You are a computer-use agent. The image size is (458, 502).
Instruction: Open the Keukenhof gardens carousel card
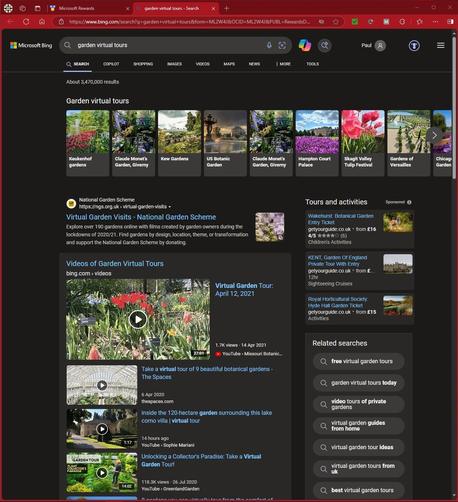click(88, 143)
